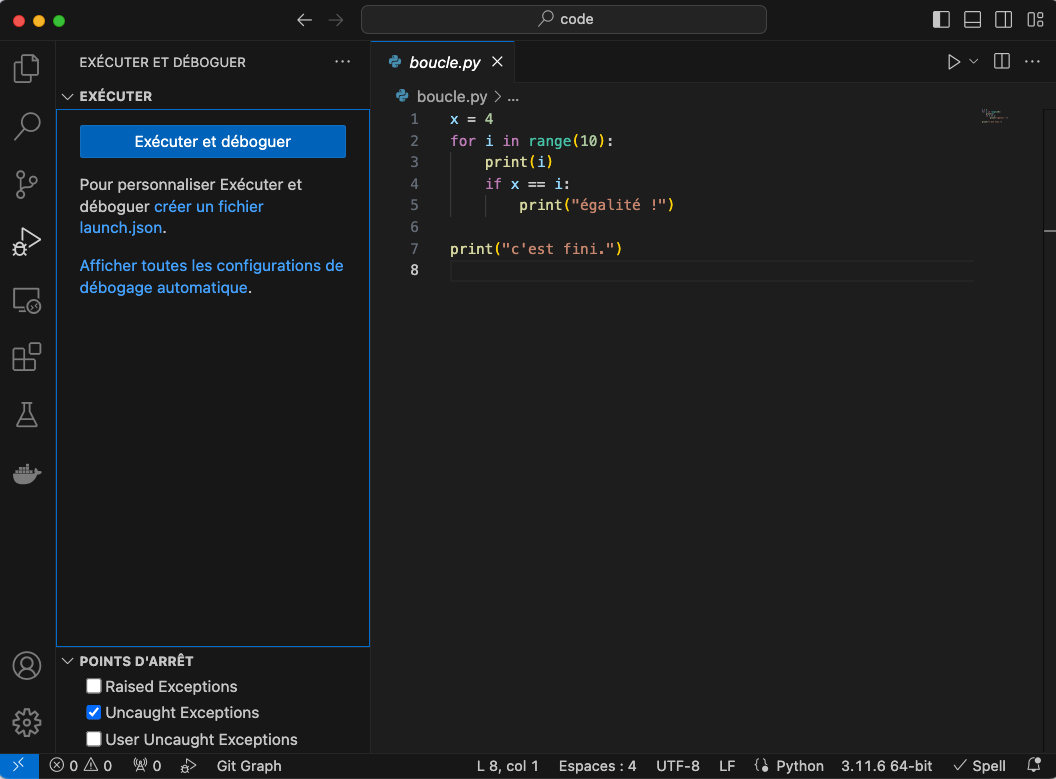The height and width of the screenshot is (779, 1056).
Task: Click the créer un fichier launch.json link
Action: [208, 206]
